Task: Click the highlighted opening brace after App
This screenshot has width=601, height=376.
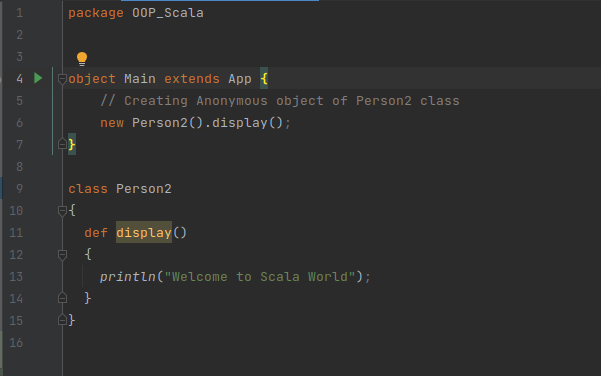Action: point(264,79)
